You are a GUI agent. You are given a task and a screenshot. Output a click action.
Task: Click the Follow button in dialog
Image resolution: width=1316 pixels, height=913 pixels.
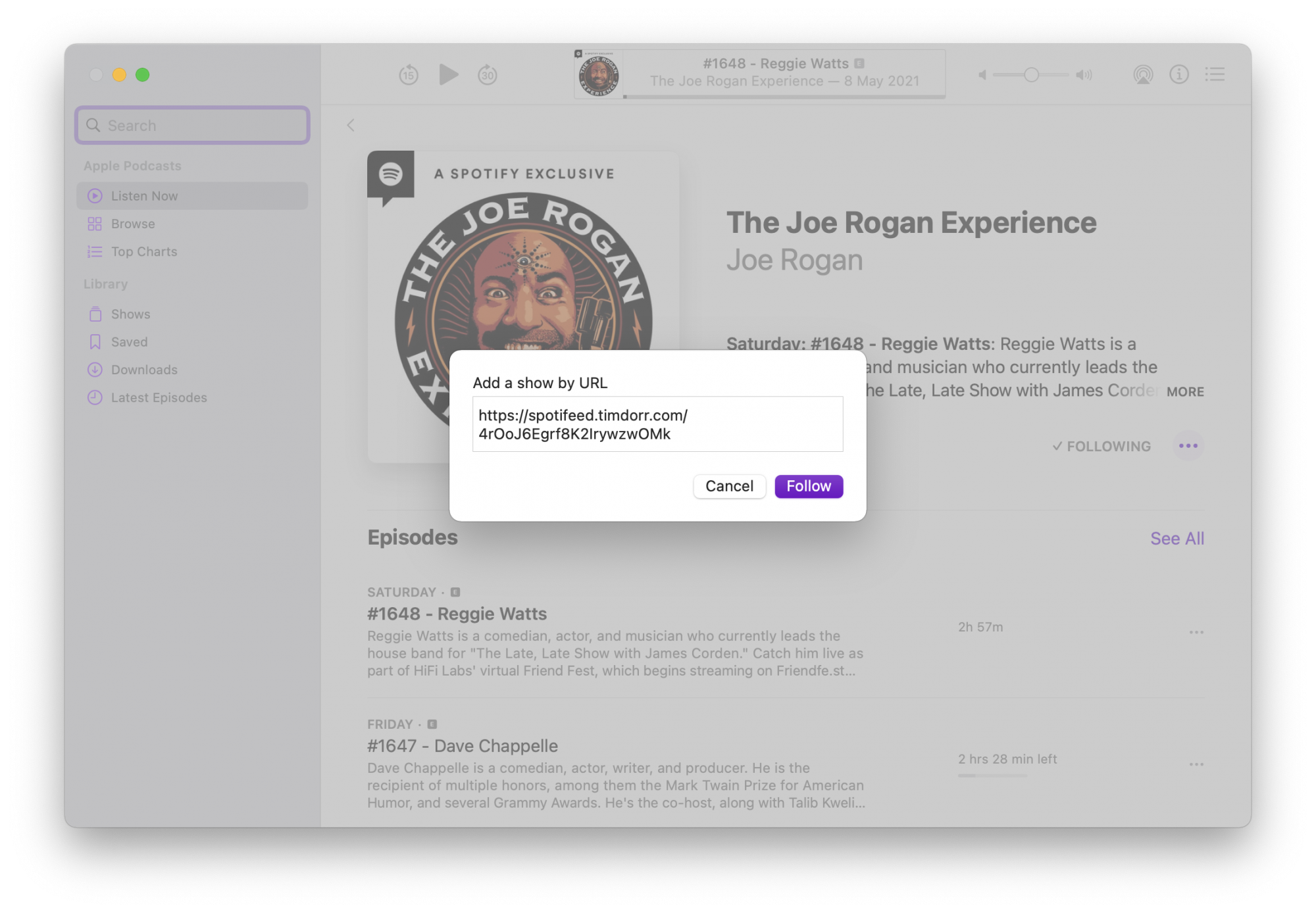tap(808, 487)
